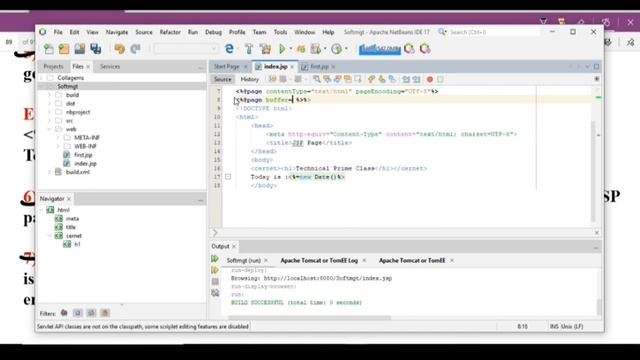Click the Undo arrow icon
640x360 pixels.
click(x=120, y=49)
